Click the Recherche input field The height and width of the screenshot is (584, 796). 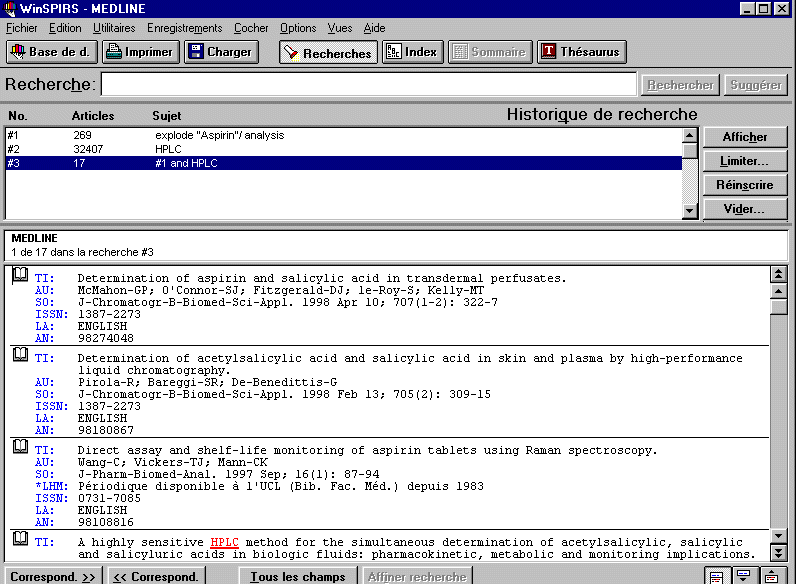tap(369, 84)
